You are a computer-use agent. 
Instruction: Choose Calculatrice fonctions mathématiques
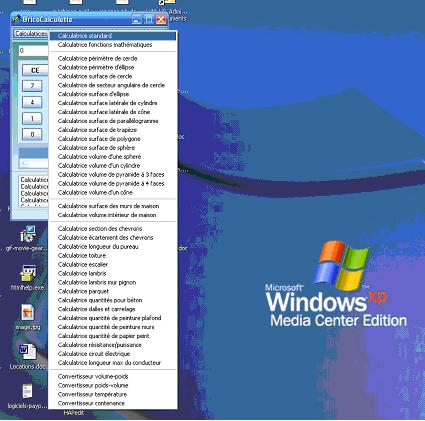pyautogui.click(x=113, y=45)
